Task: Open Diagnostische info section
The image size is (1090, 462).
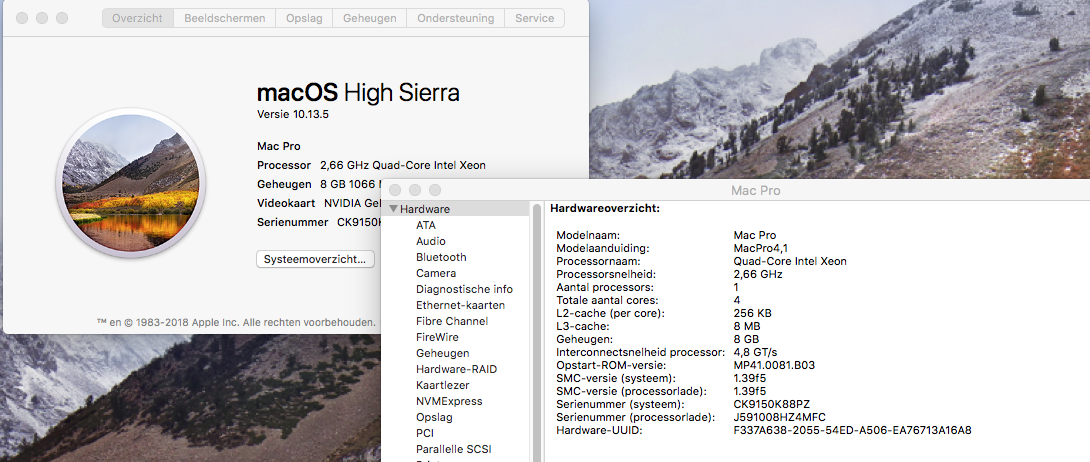Action: point(464,289)
